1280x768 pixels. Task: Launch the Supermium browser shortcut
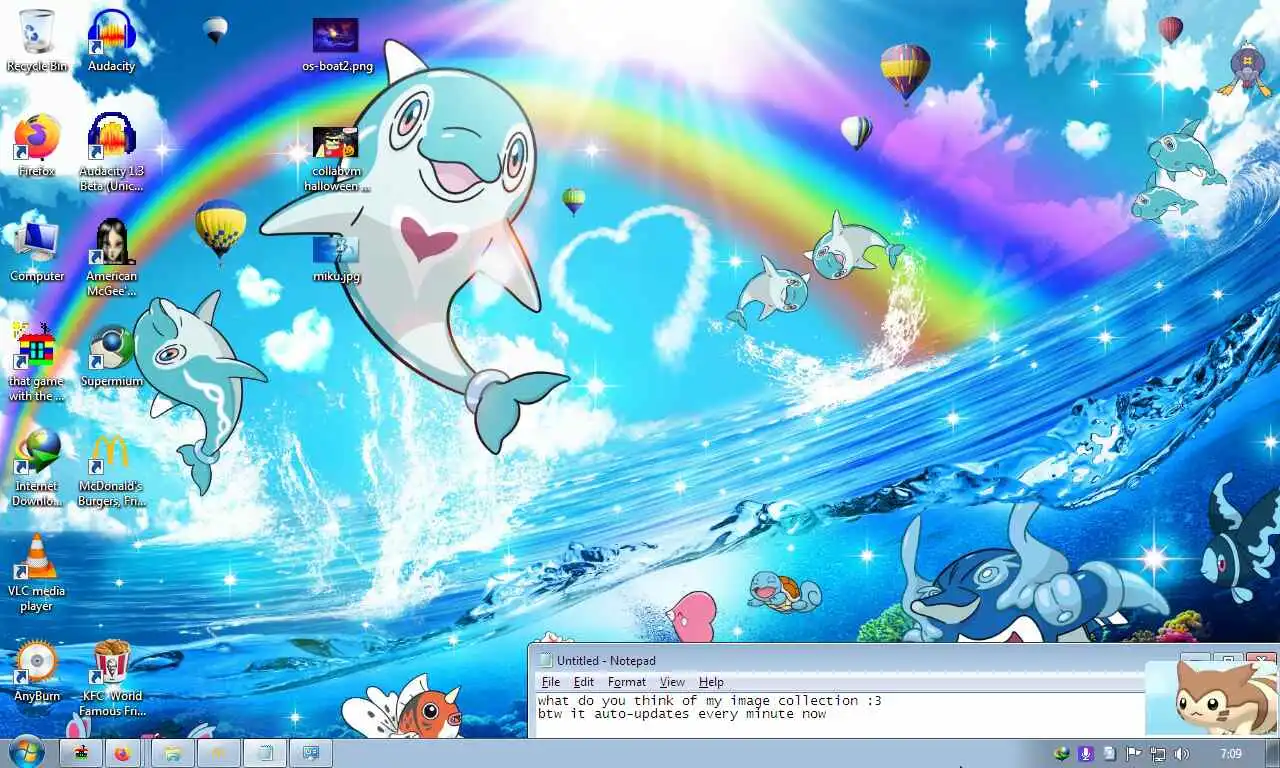[111, 356]
